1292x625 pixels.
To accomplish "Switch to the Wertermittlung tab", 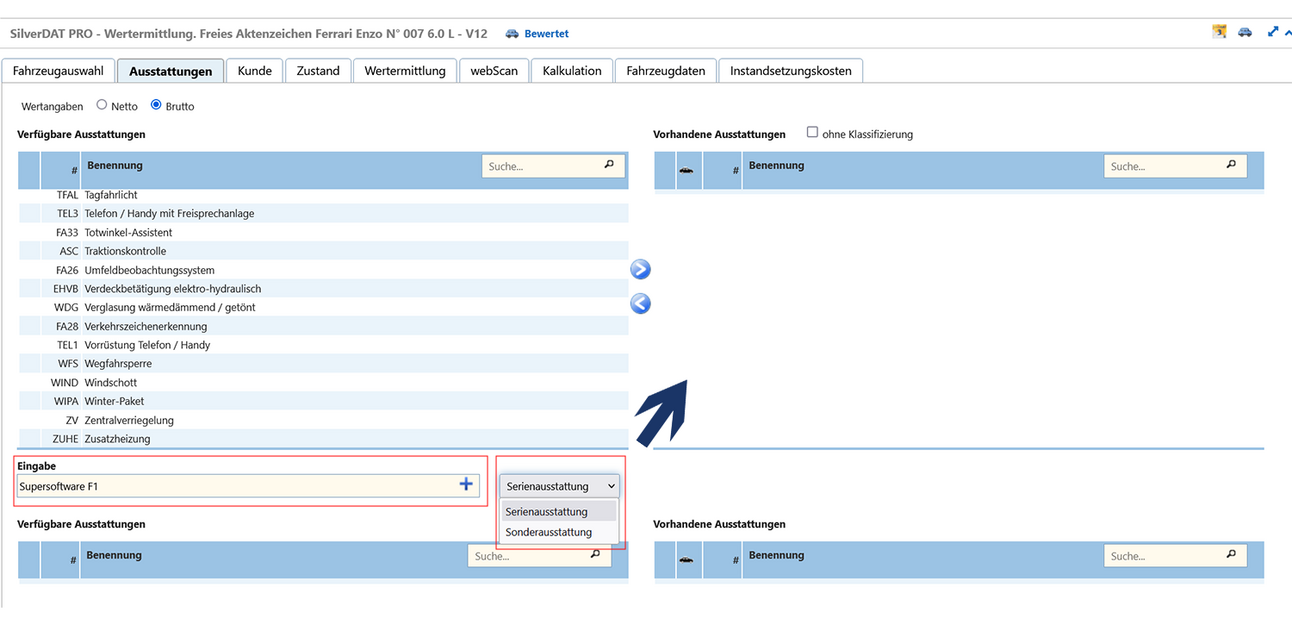I will [405, 71].
